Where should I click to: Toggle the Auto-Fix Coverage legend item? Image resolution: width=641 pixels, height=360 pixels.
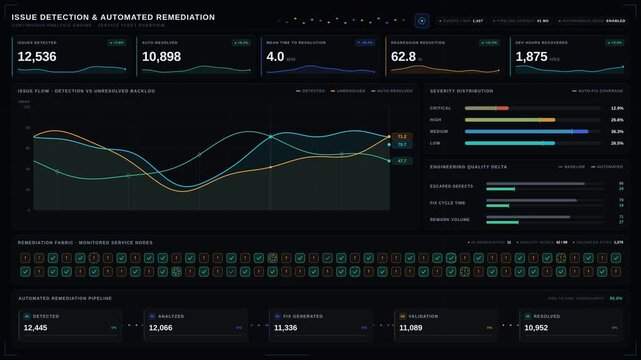pyautogui.click(x=598, y=91)
